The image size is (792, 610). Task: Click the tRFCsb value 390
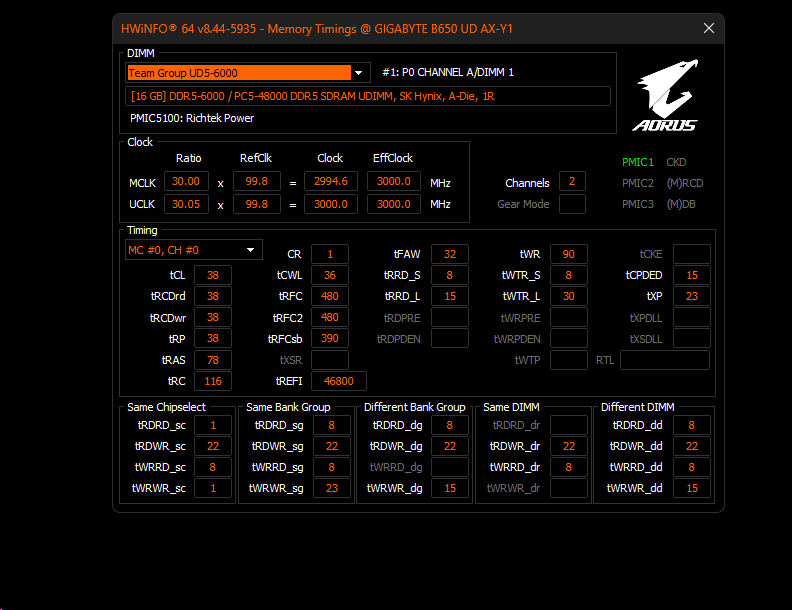[330, 338]
